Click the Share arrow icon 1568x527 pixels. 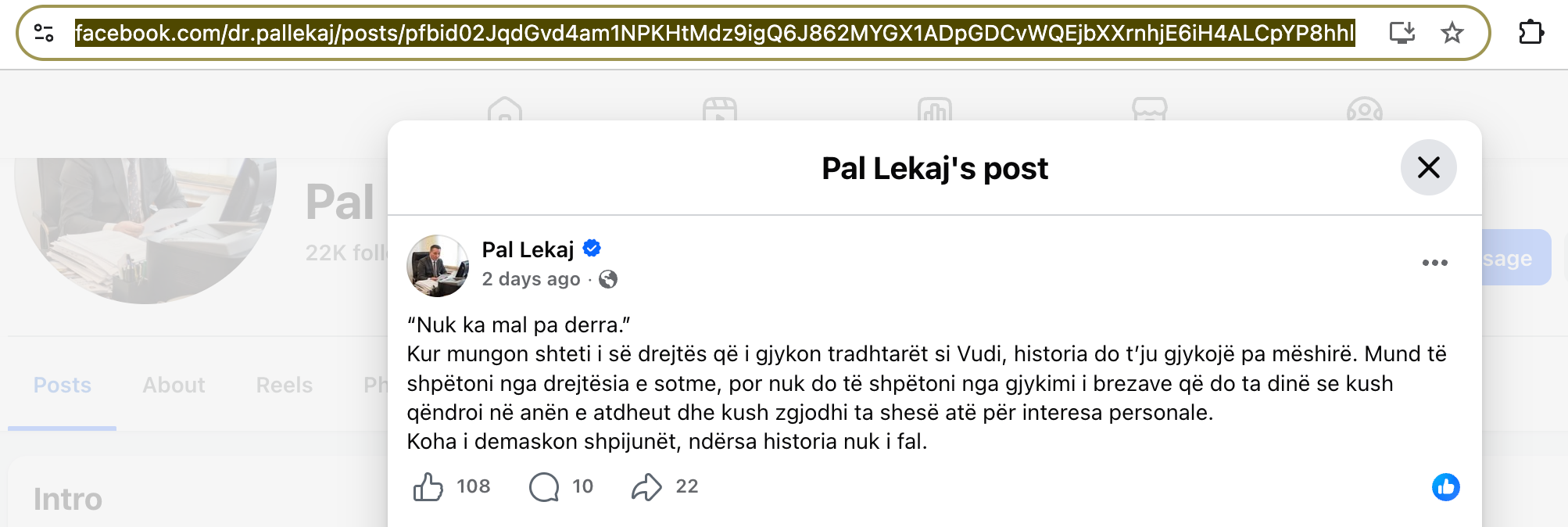(646, 486)
